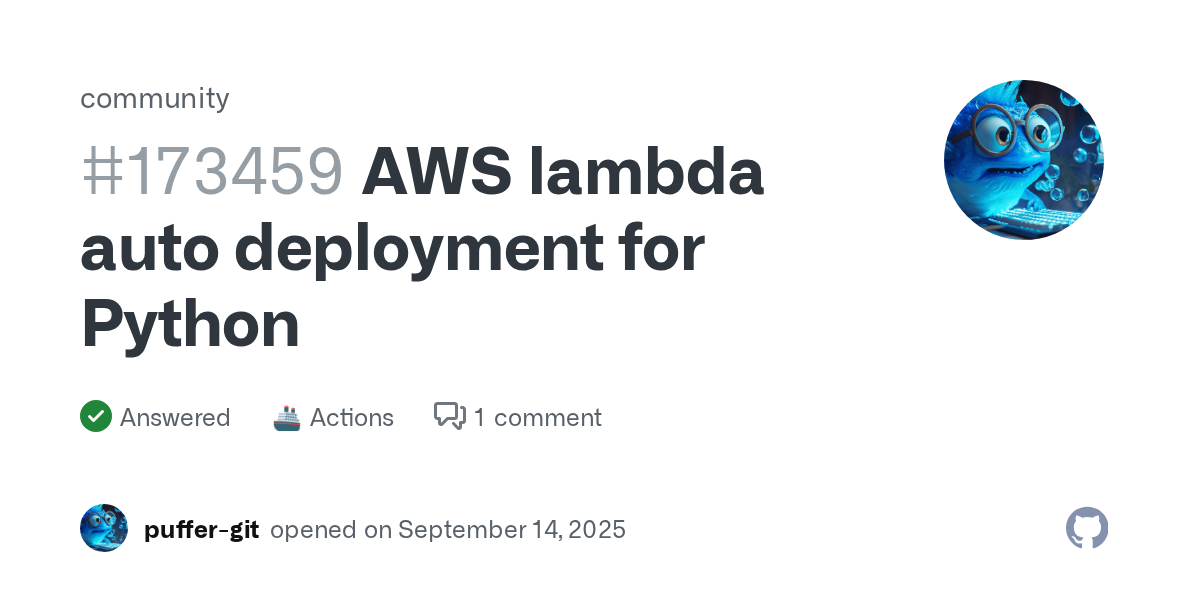Select the Answered status label
The width and height of the screenshot is (1200, 600).
[175, 417]
